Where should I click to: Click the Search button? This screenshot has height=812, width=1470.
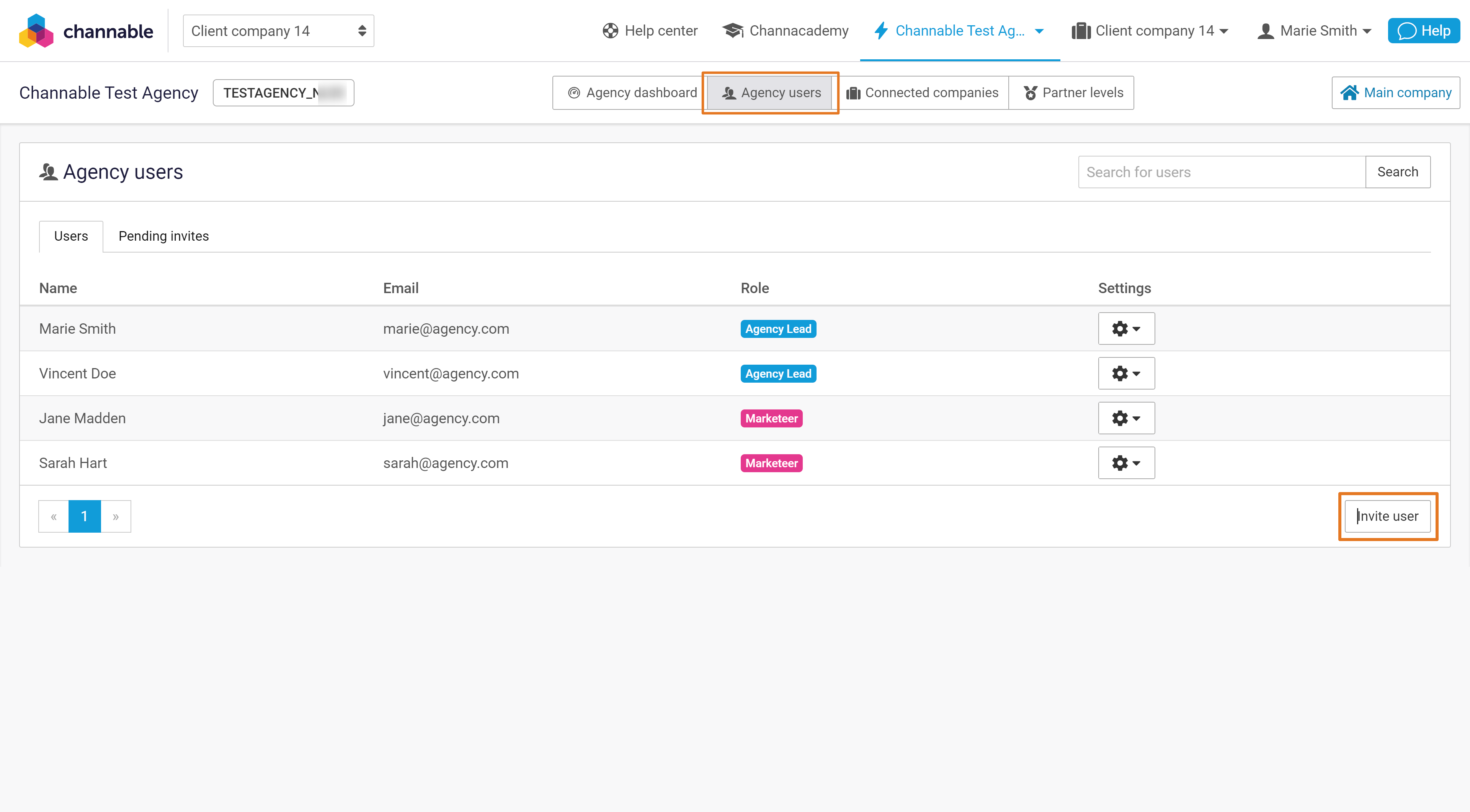click(1398, 172)
